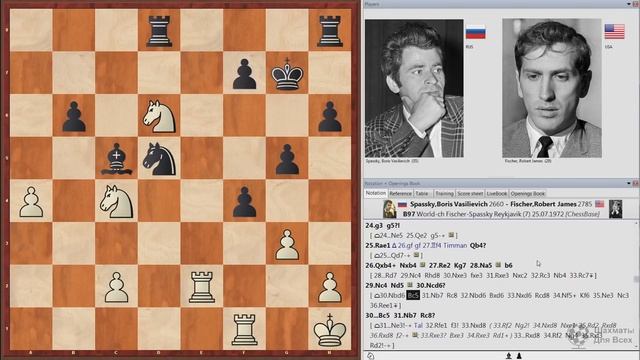Click main line move Rc8?
The height and width of the screenshot is (360, 640).
tap(427, 315)
